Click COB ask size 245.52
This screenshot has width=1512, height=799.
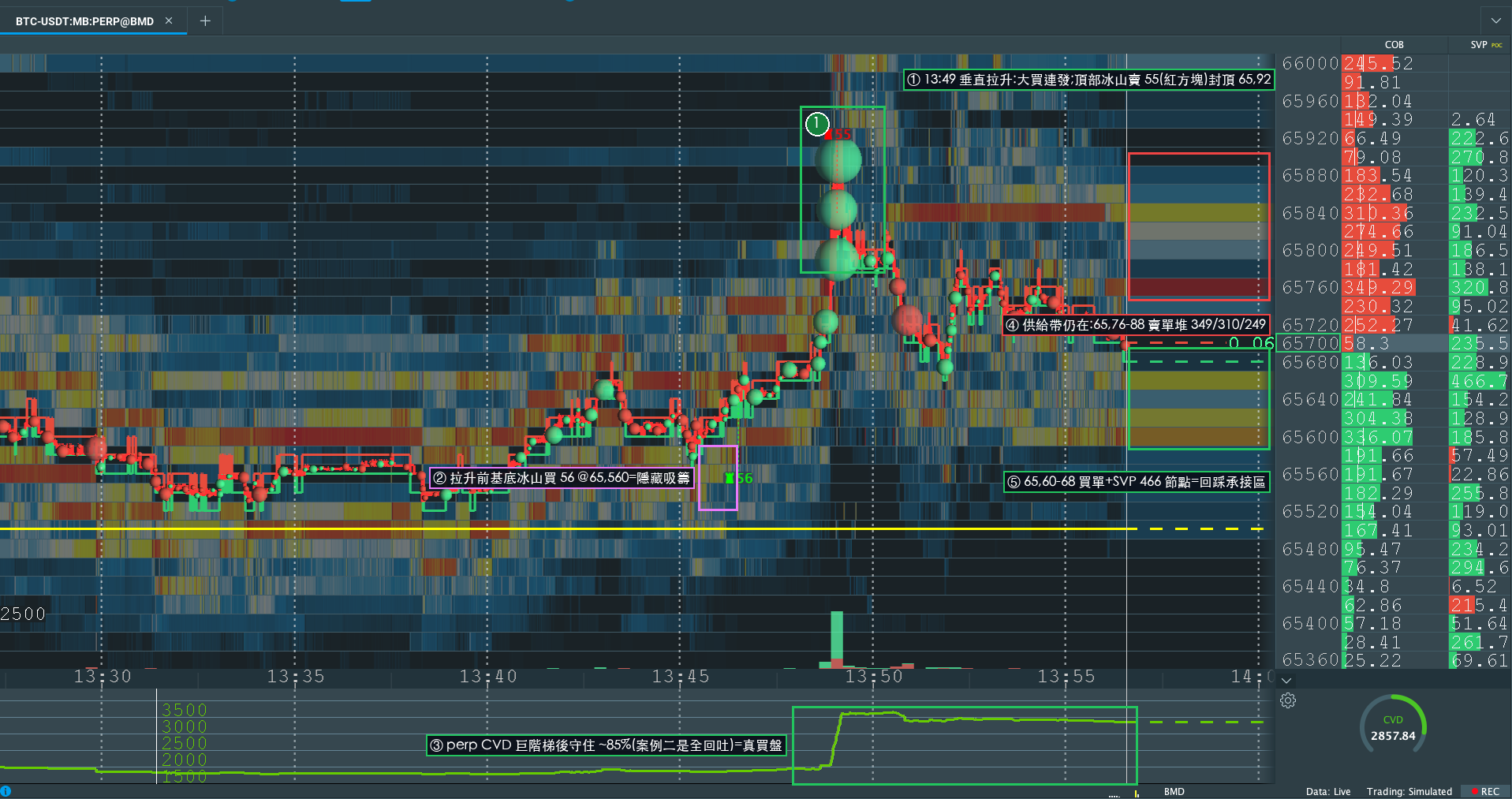click(x=1378, y=63)
